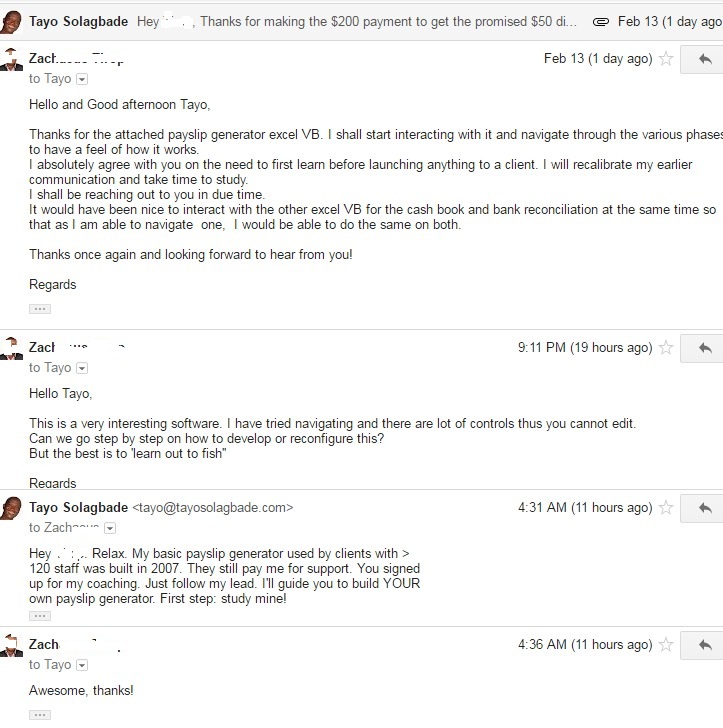Click Zach's avatar on the 9:11 PM message
The height and width of the screenshot is (728, 723).
pos(11,348)
